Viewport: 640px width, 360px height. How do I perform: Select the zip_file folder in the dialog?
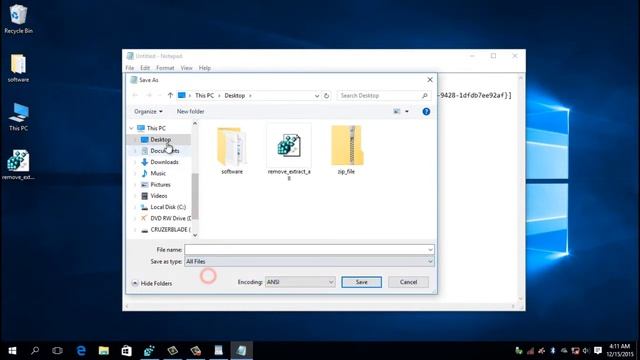346,150
